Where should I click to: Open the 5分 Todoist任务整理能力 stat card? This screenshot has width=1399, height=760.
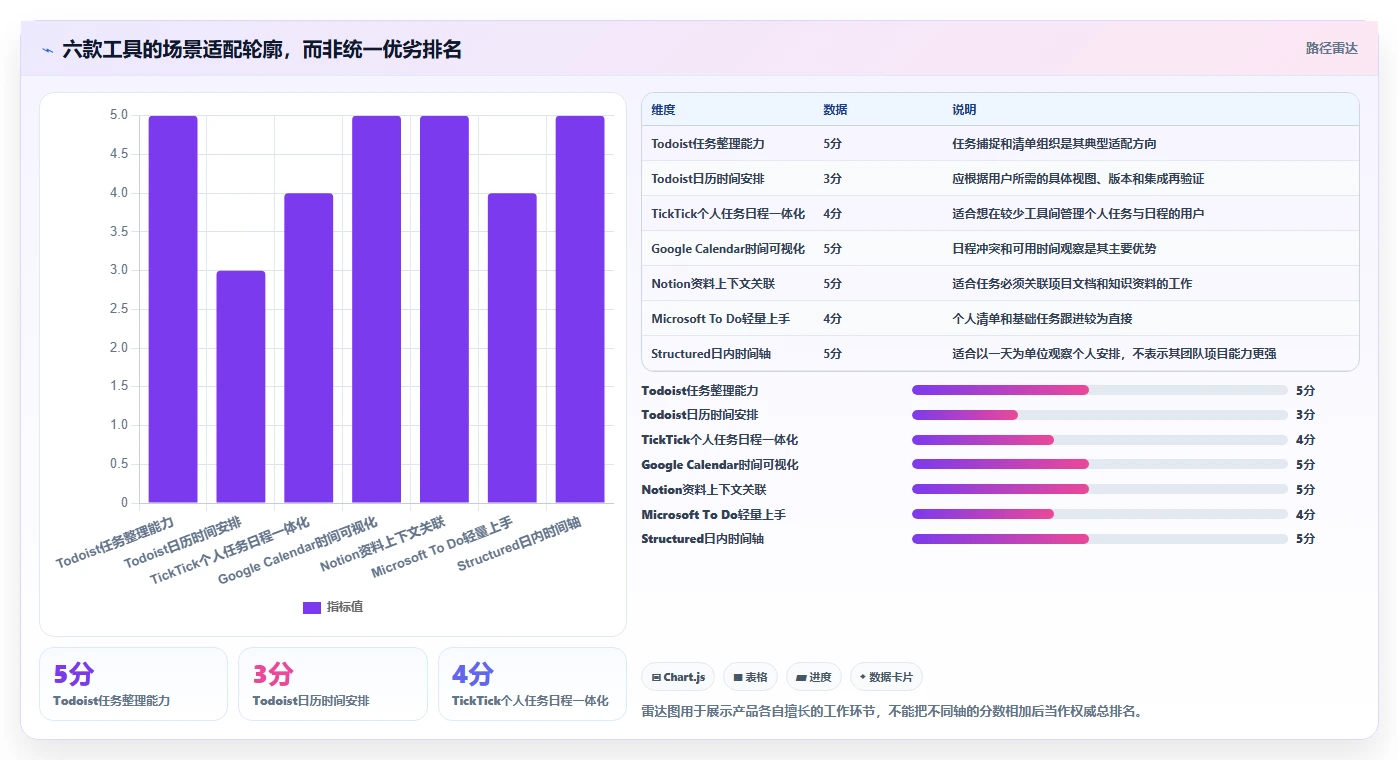(134, 684)
